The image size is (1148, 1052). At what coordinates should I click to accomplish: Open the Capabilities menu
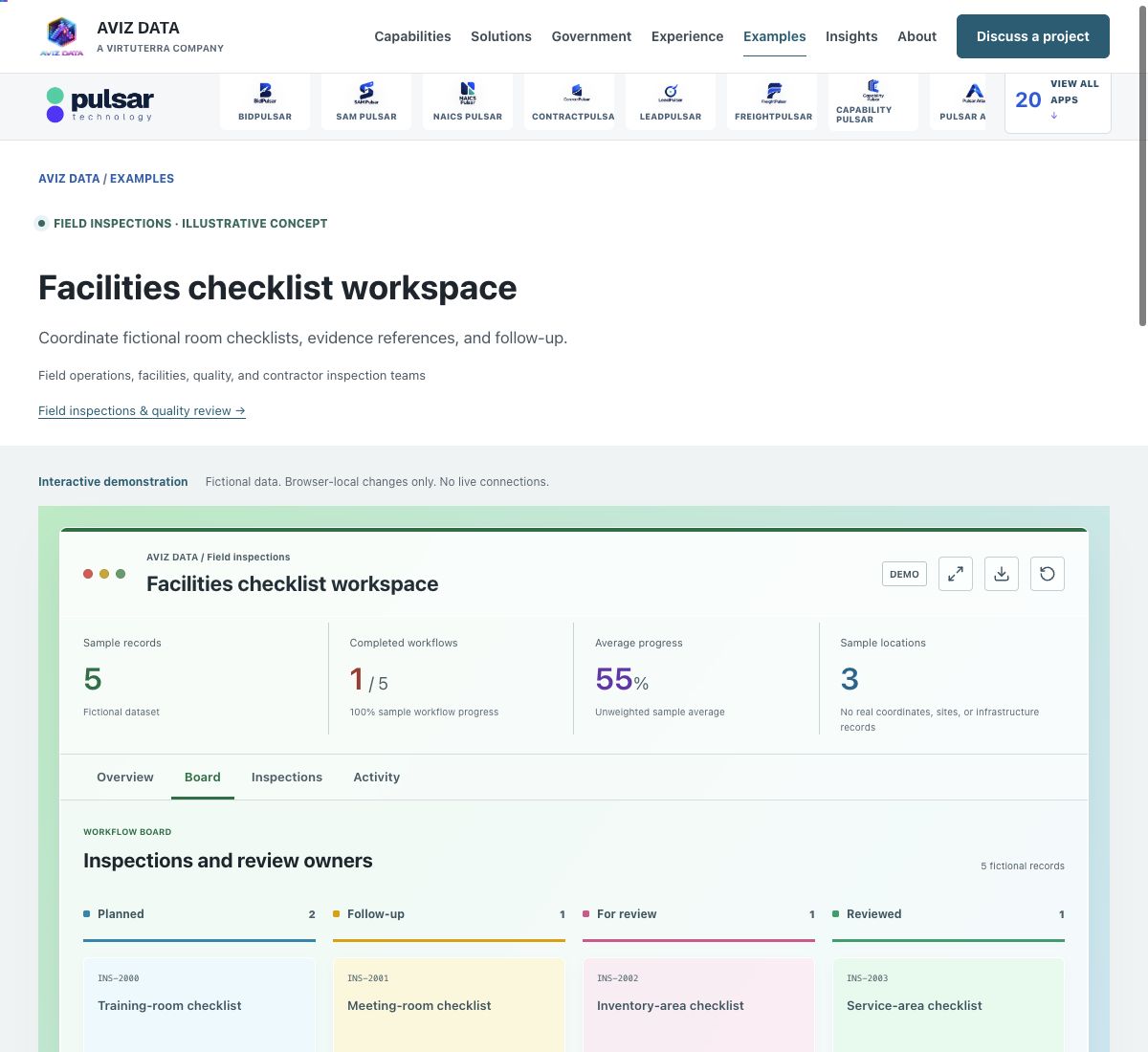point(412,36)
